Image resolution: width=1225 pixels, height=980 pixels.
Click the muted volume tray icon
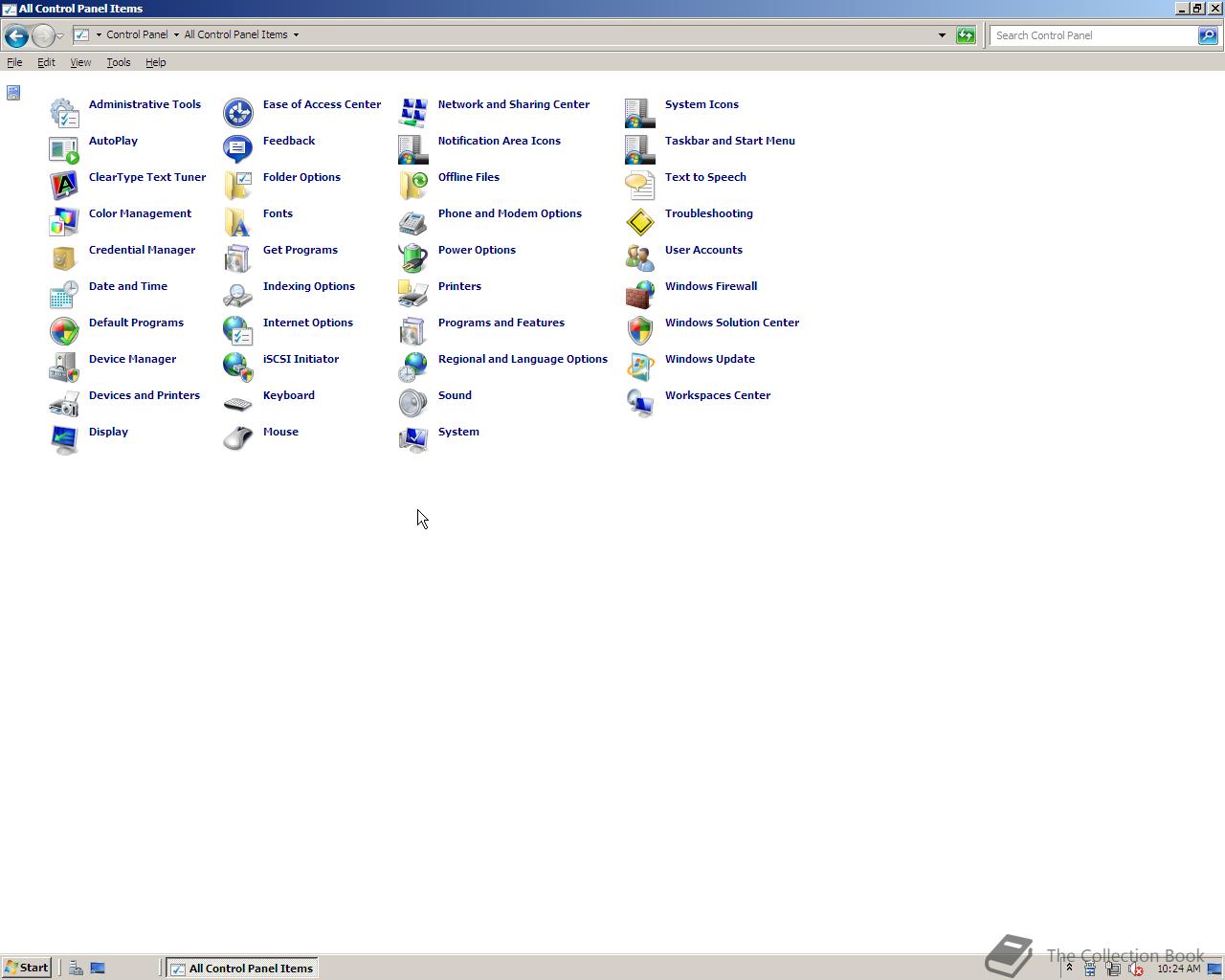[x=1136, y=969]
